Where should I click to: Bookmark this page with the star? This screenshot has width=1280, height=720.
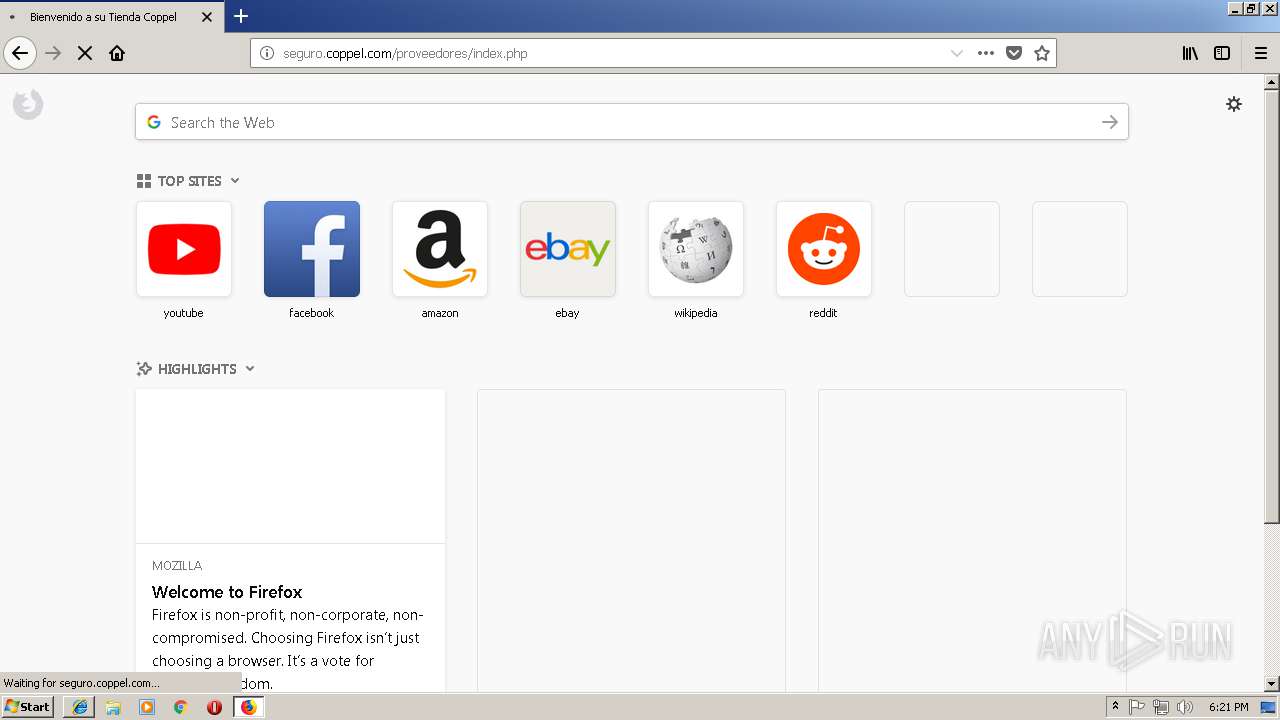click(x=1042, y=53)
